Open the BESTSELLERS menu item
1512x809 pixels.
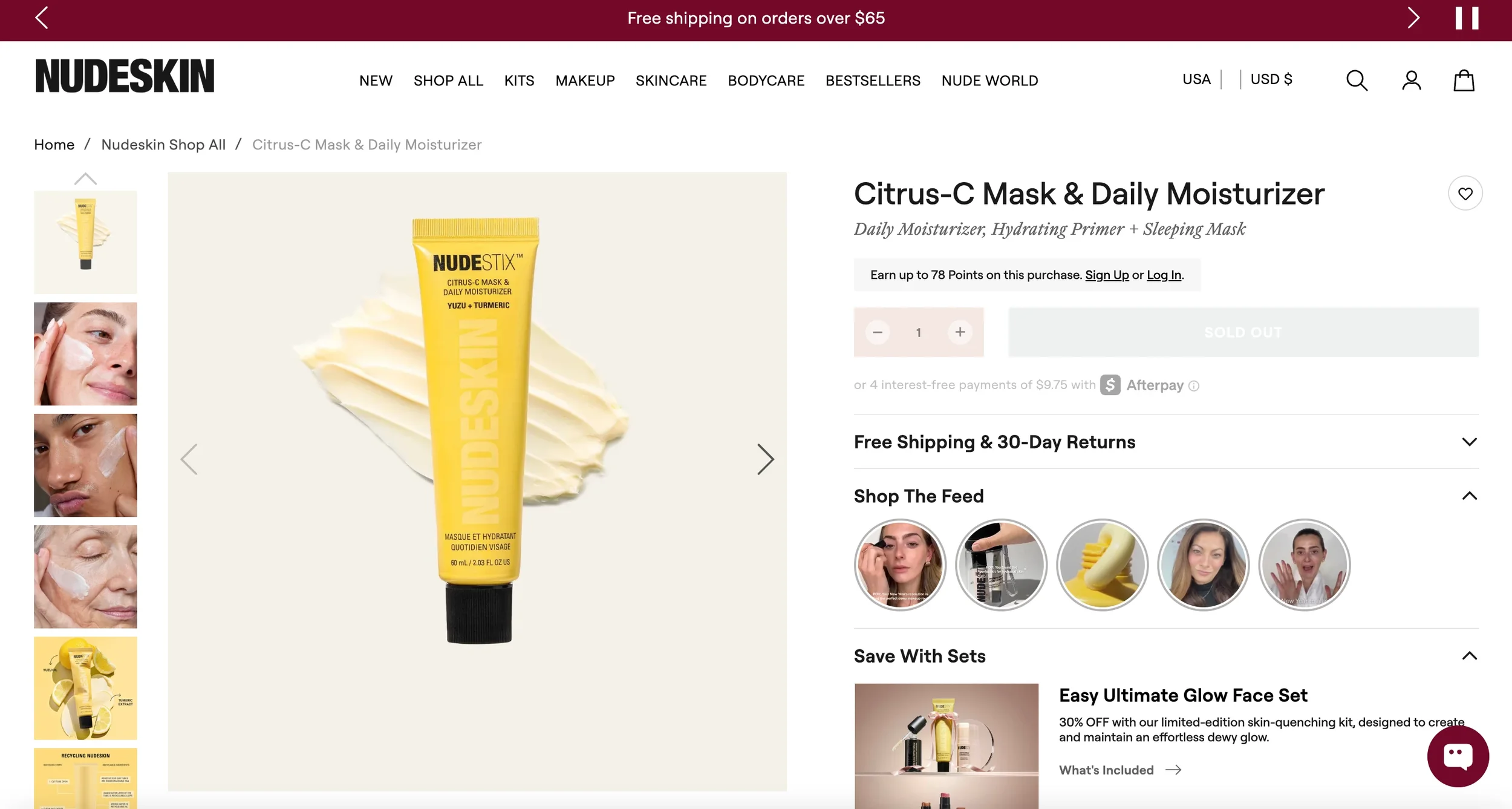873,80
